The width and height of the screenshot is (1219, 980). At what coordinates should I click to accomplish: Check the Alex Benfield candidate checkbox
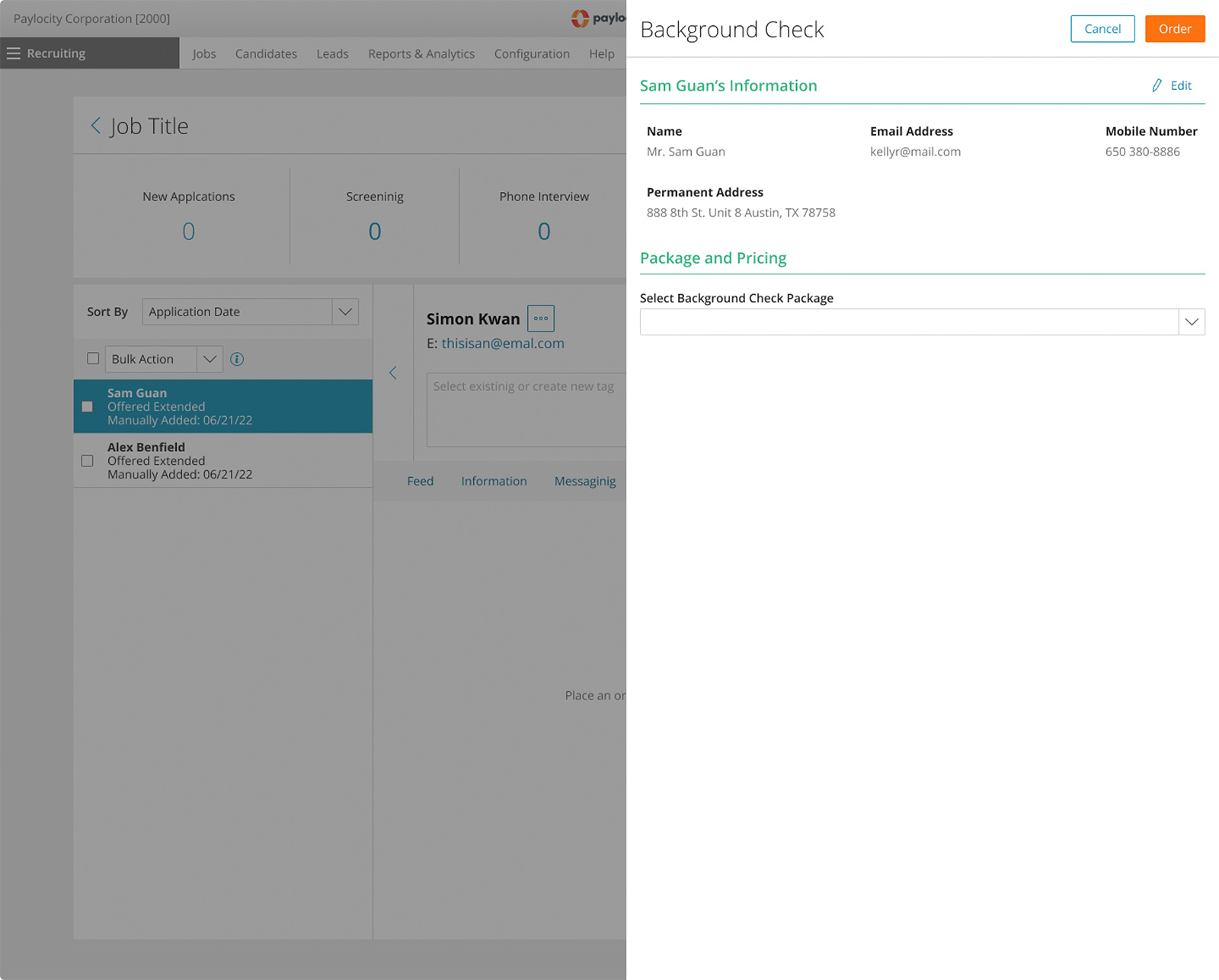88,461
